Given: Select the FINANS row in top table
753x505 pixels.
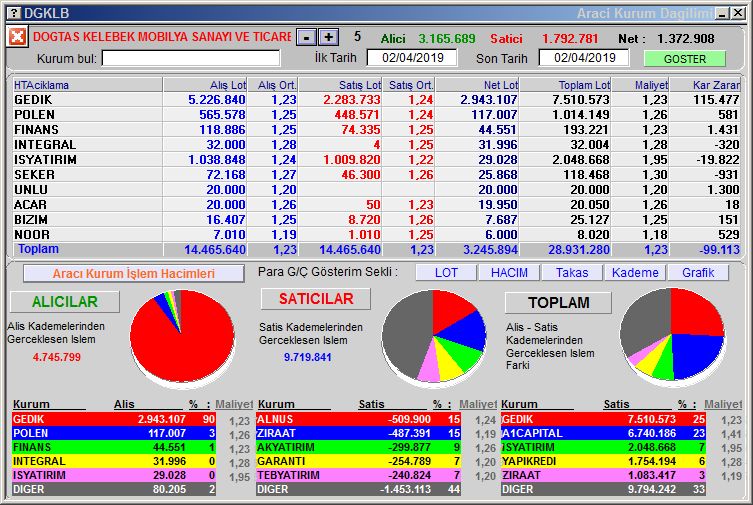Looking at the screenshot, I should tap(376, 130).
